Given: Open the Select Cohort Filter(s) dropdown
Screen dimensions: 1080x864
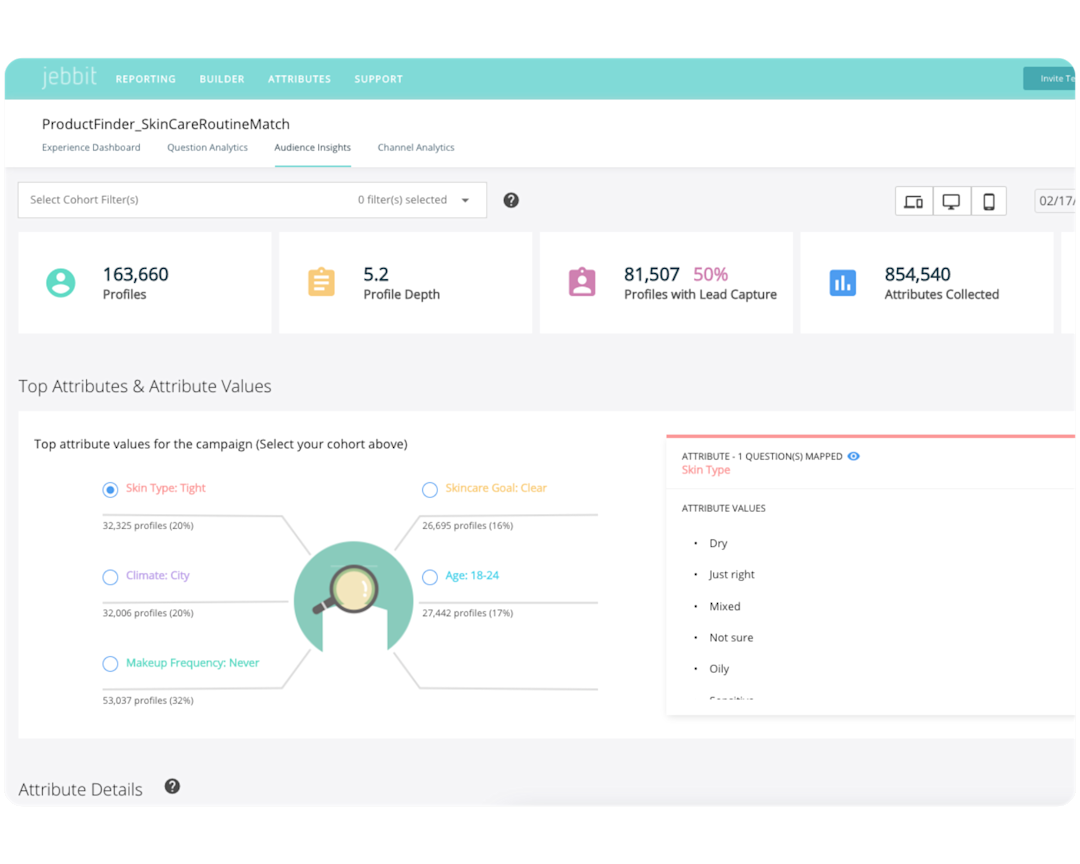Looking at the screenshot, I should pyautogui.click(x=252, y=200).
